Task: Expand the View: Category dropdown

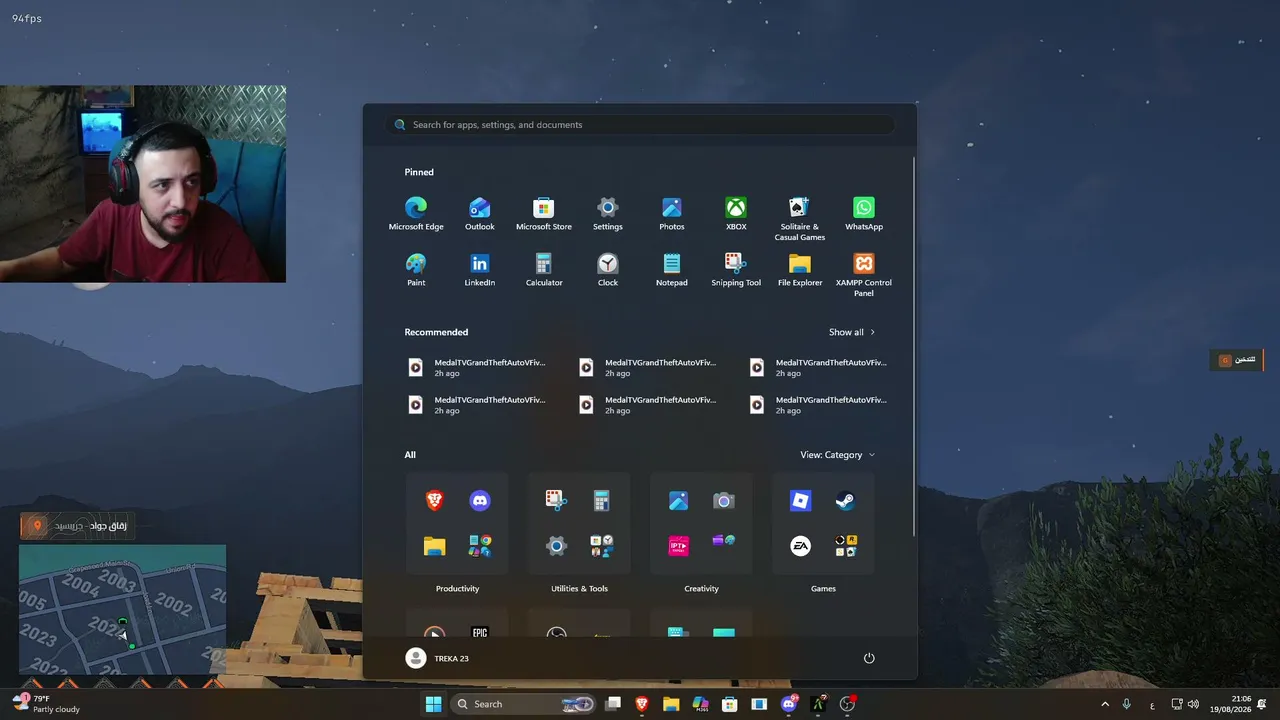Action: [838, 455]
